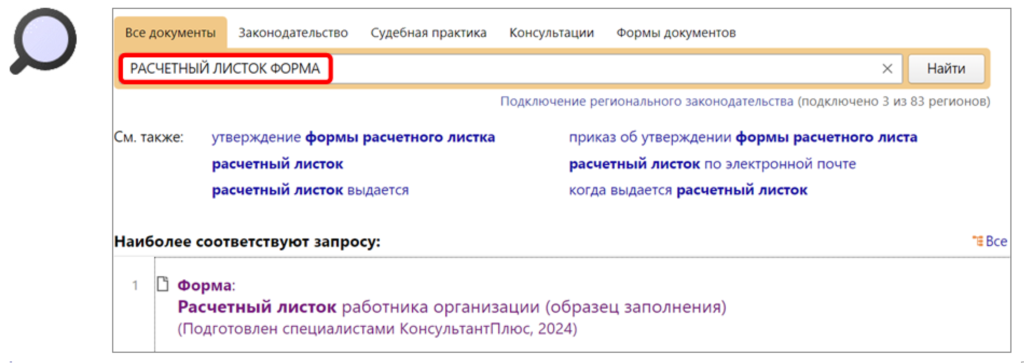Open suggestion приказ об утверждении формы расчетного листа

[743, 138]
